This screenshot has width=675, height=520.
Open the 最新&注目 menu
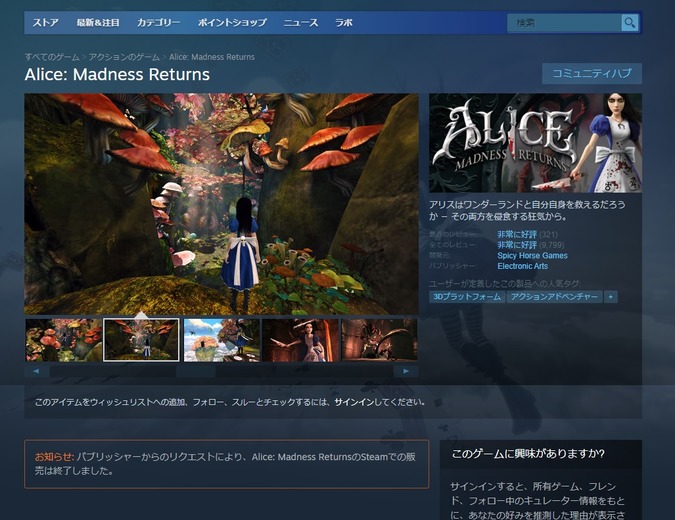coord(98,22)
